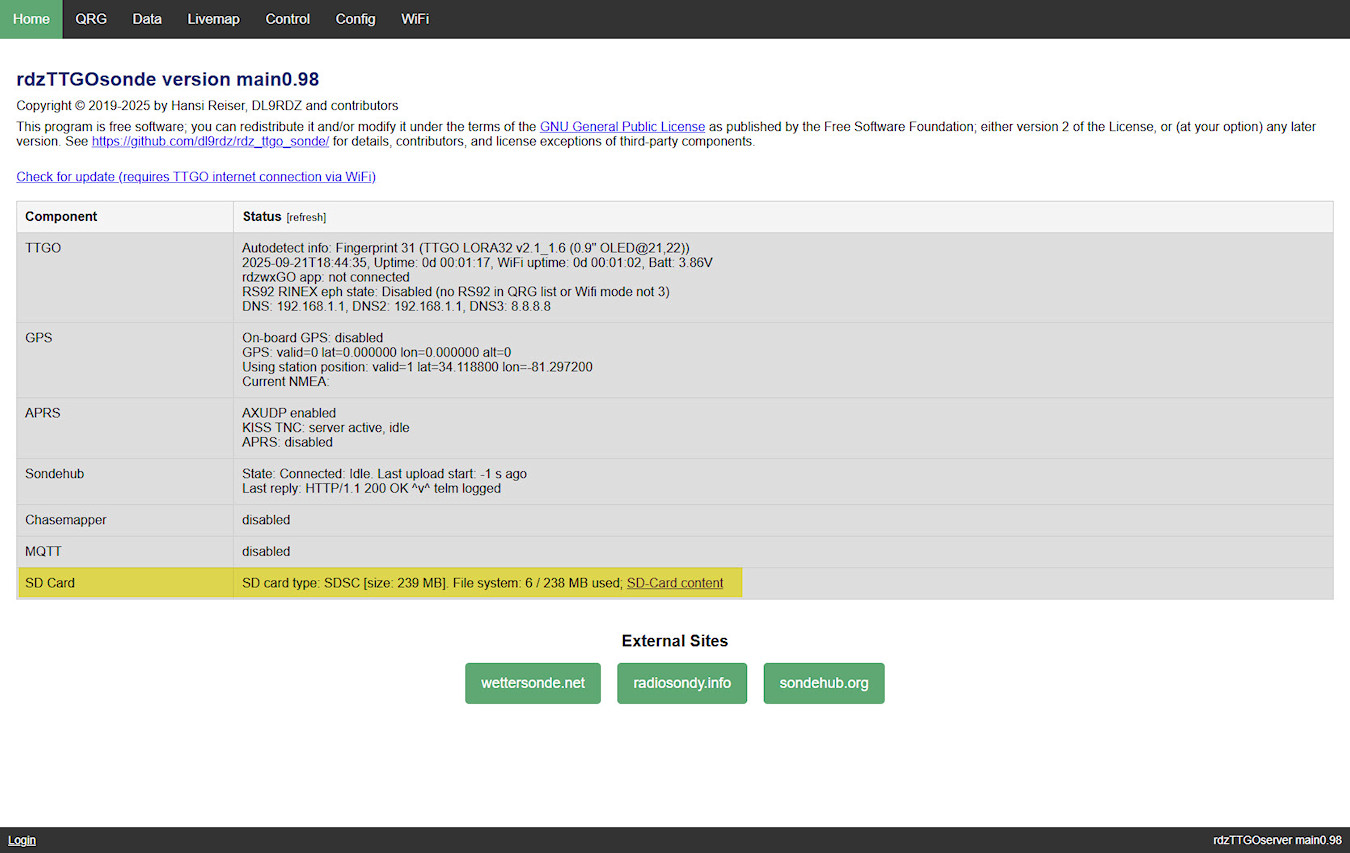Click the rdzTTGOsonde version heading
The width and height of the screenshot is (1350, 853).
[x=168, y=80]
